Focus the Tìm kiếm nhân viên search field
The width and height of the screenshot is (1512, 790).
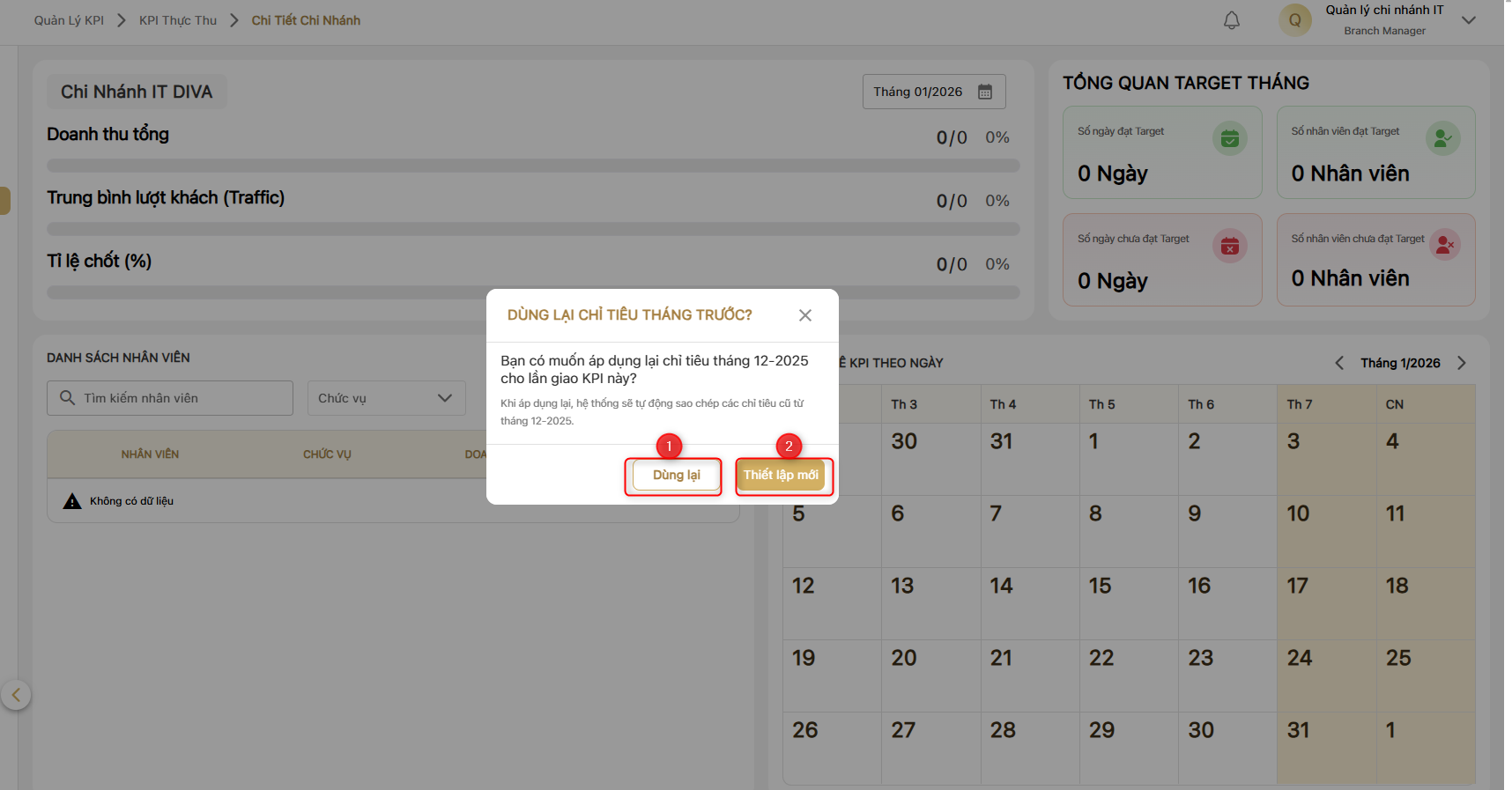[x=181, y=398]
